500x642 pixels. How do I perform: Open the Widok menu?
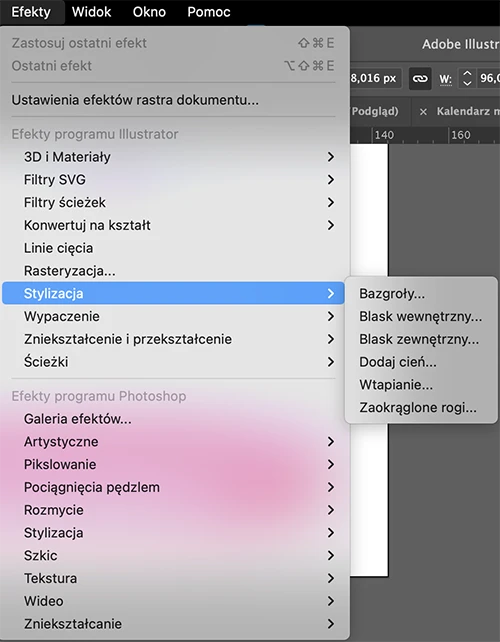click(91, 12)
